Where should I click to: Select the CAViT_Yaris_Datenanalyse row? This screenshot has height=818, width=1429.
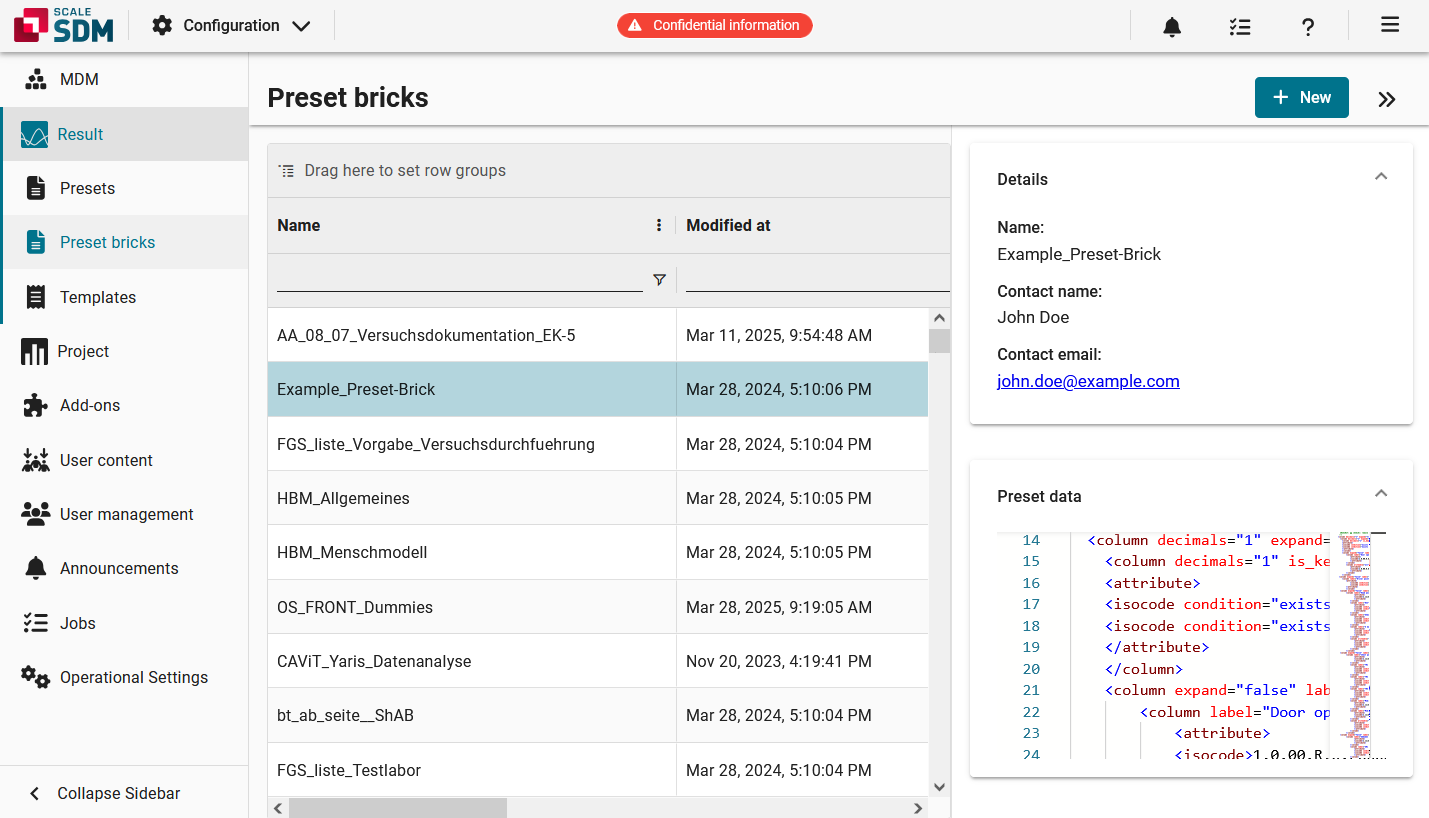pyautogui.click(x=598, y=661)
